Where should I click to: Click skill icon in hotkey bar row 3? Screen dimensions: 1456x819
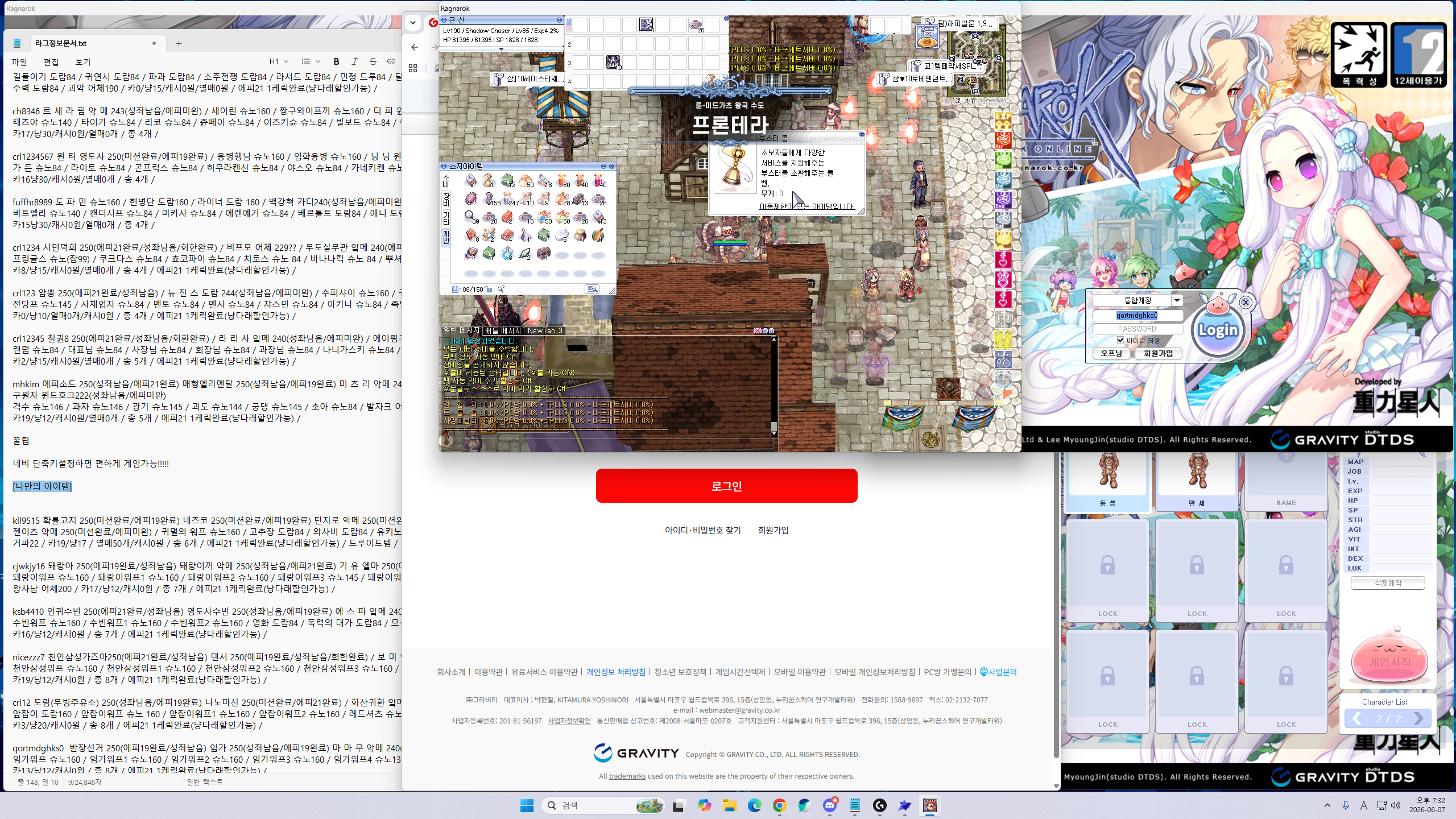(613, 62)
